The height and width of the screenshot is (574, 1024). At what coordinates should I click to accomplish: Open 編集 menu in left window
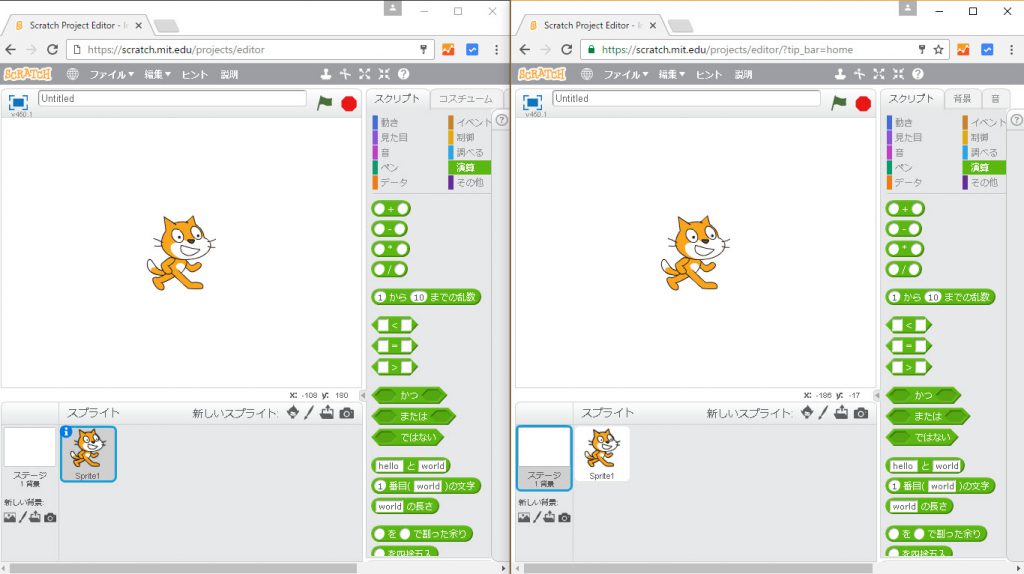157,74
